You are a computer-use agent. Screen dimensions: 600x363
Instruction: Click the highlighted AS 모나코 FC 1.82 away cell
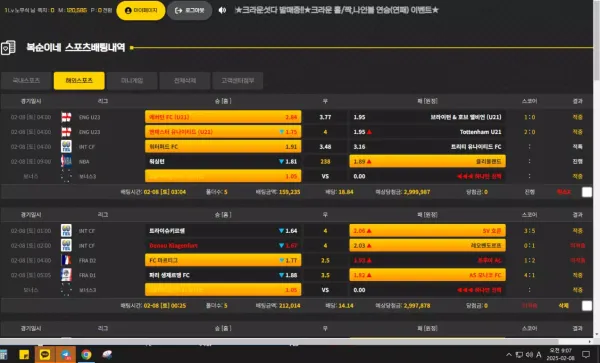tap(427, 275)
